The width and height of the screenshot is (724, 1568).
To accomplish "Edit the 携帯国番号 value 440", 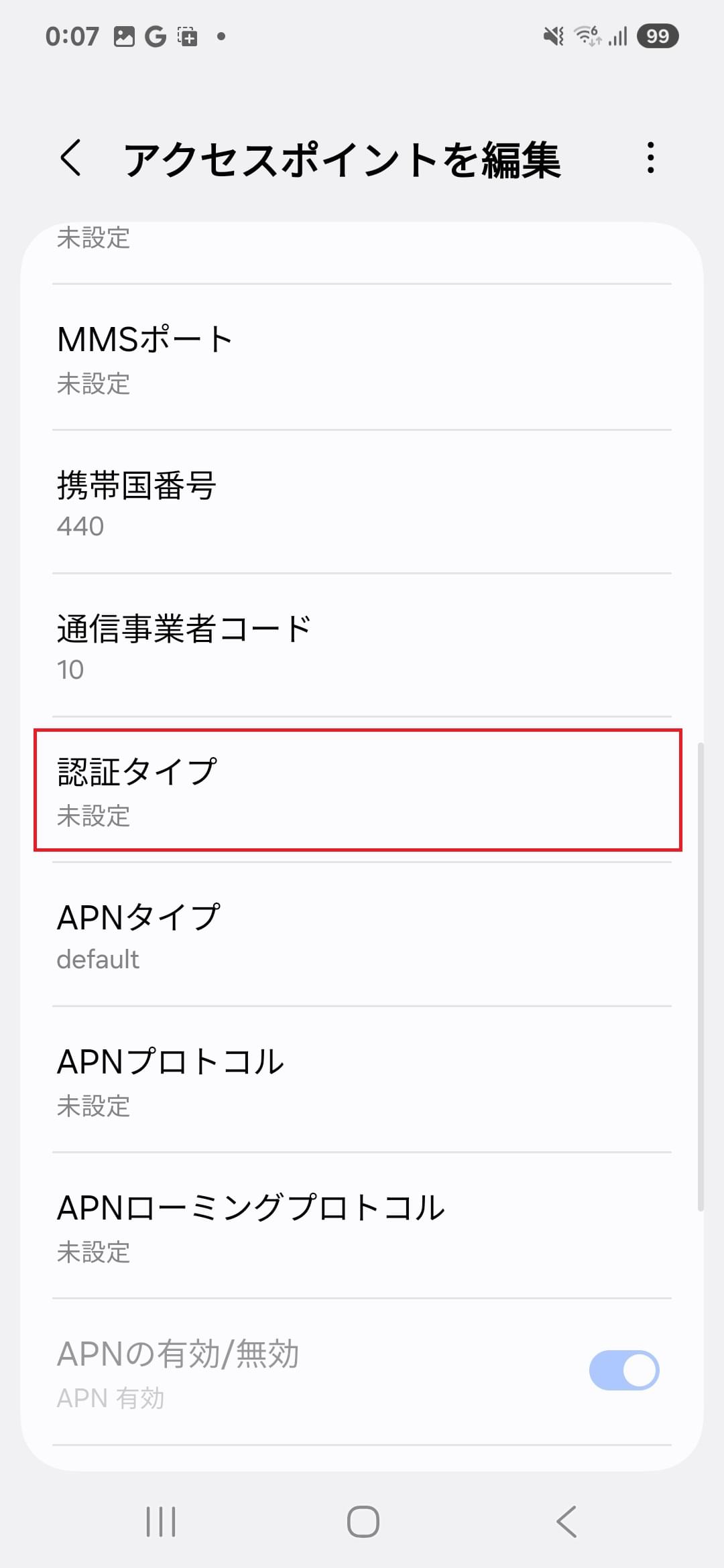I will pos(362,503).
